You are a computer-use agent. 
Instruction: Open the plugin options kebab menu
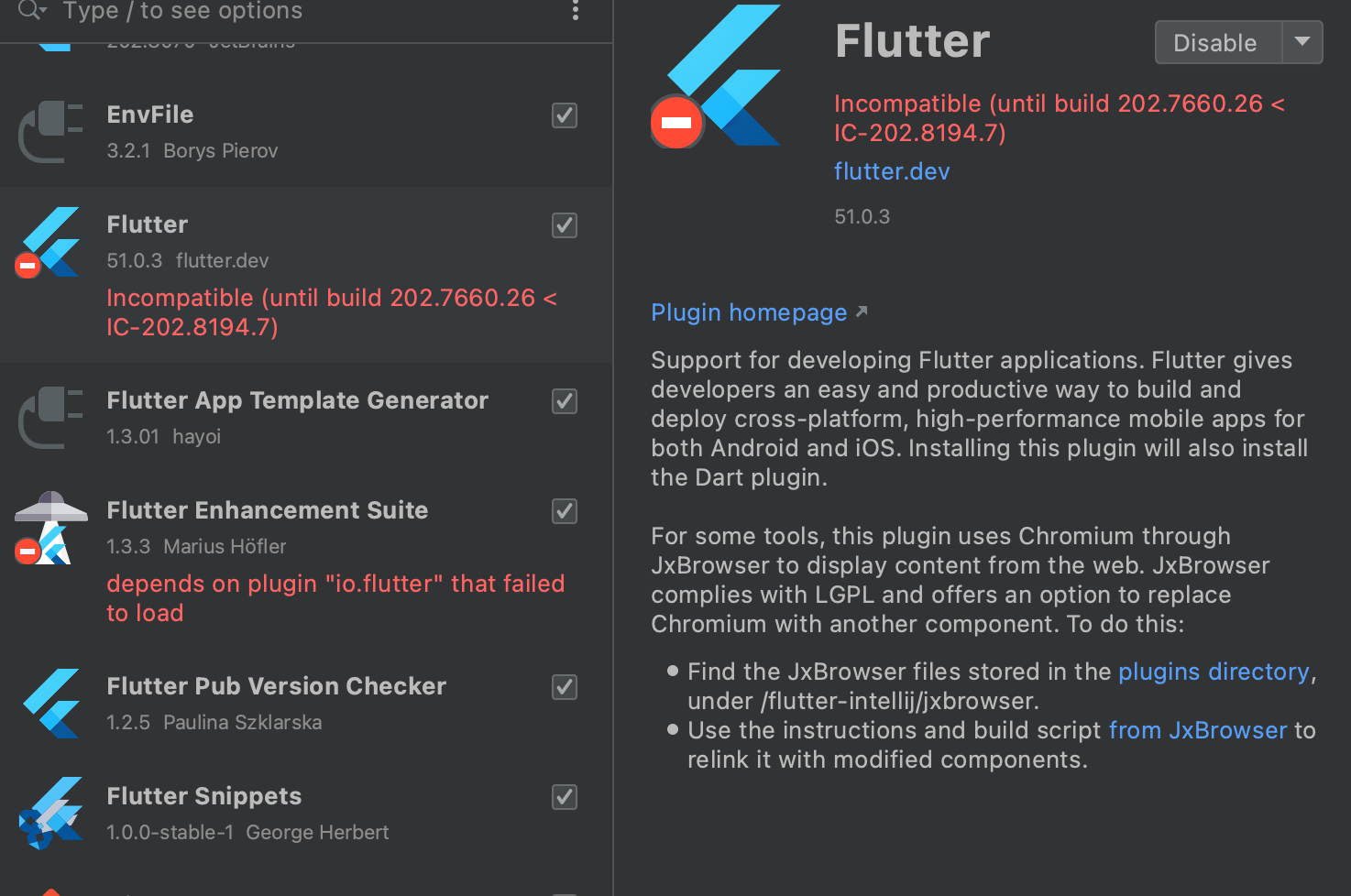click(575, 12)
